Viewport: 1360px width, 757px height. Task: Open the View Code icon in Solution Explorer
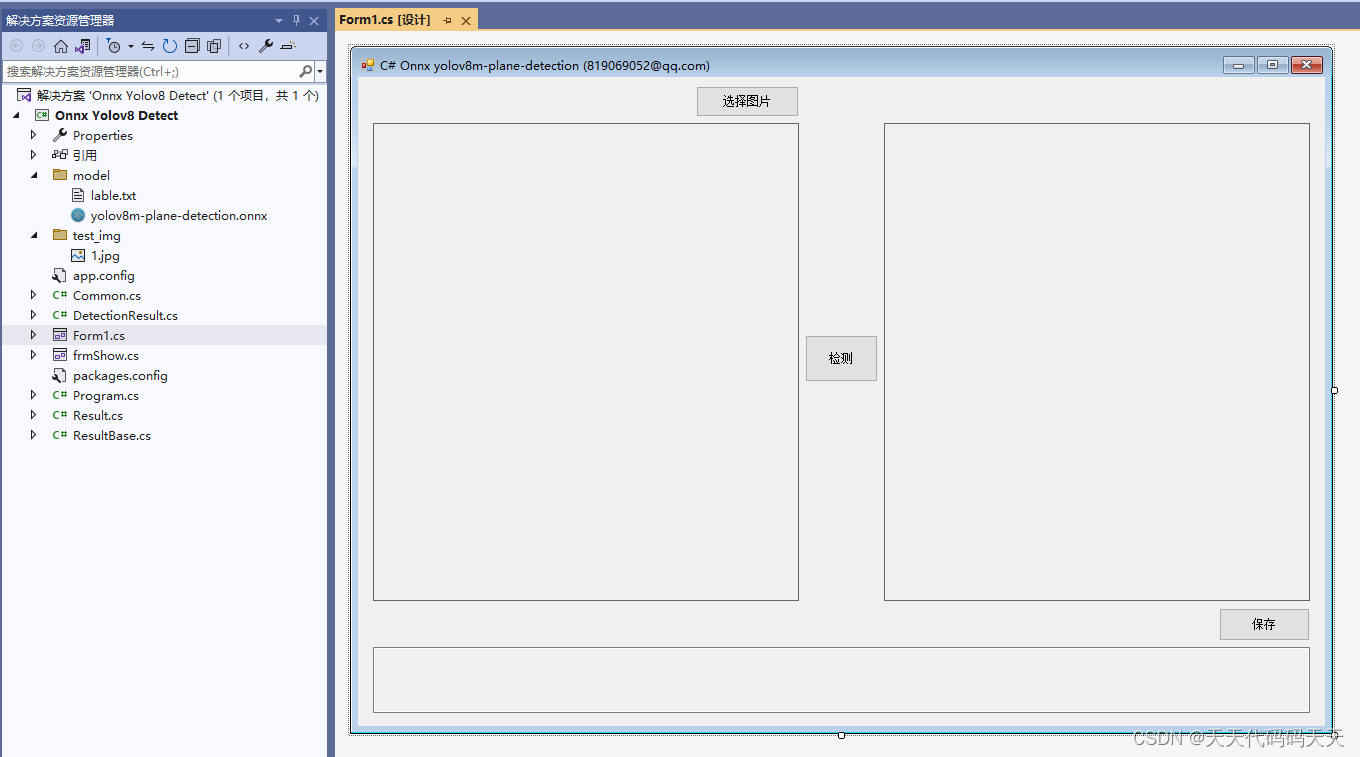(245, 45)
